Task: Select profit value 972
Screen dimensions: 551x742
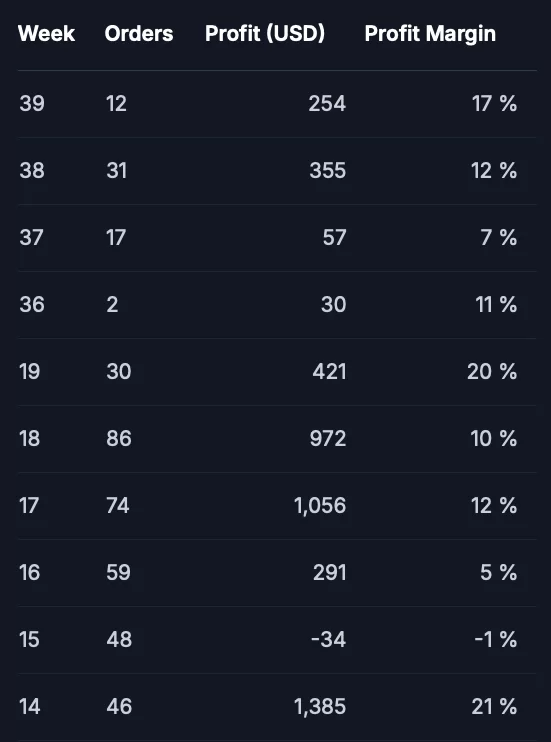Action: click(328, 439)
